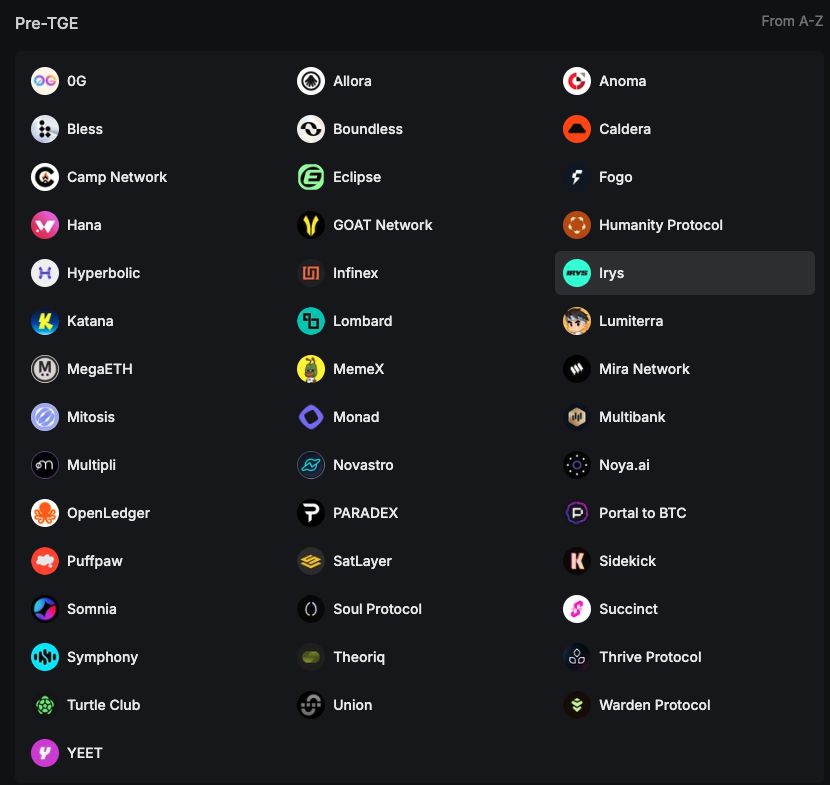Click the orange Caldera icon
Screen dimensions: 830x785
click(x=577, y=129)
